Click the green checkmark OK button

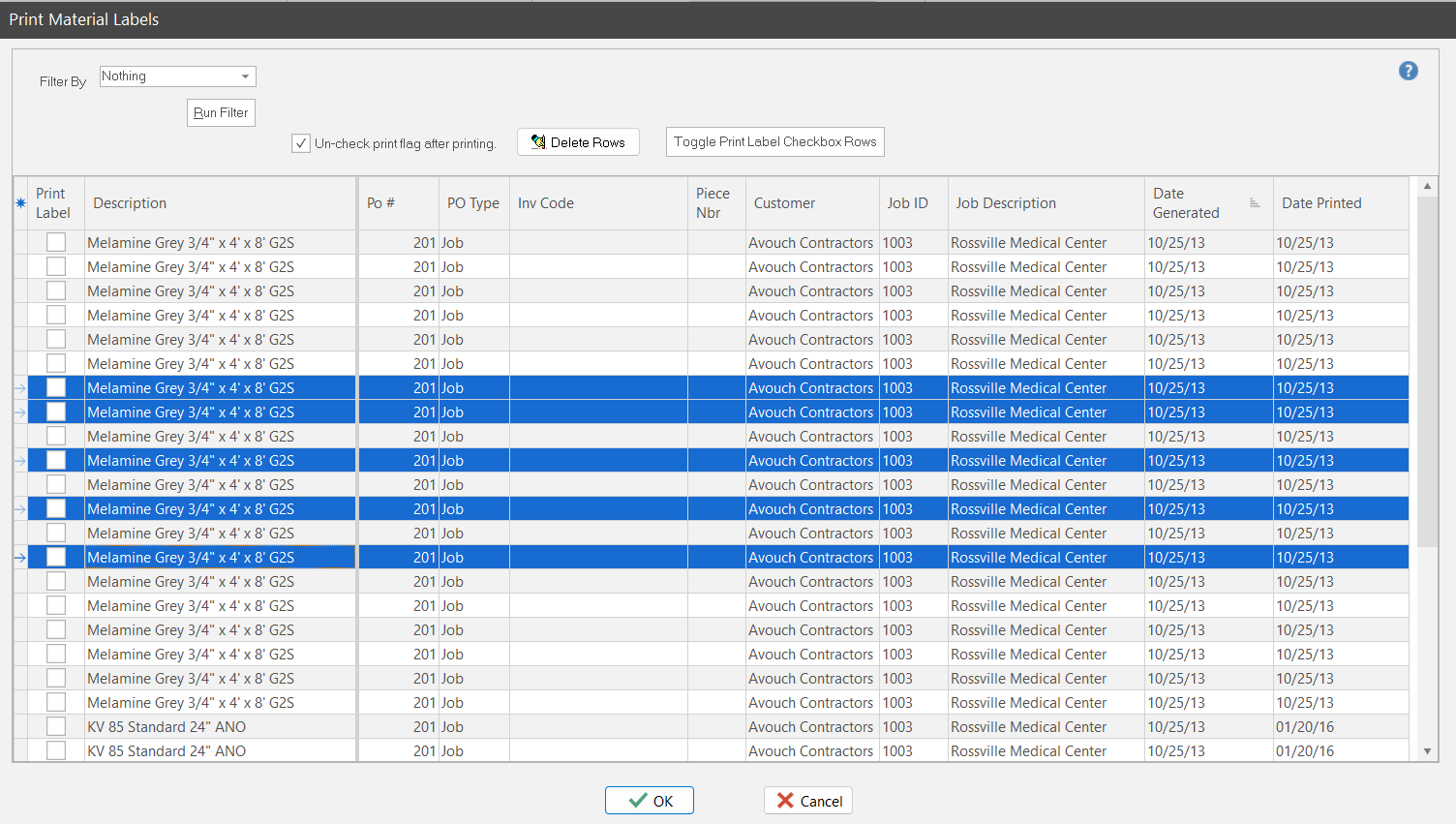649,801
